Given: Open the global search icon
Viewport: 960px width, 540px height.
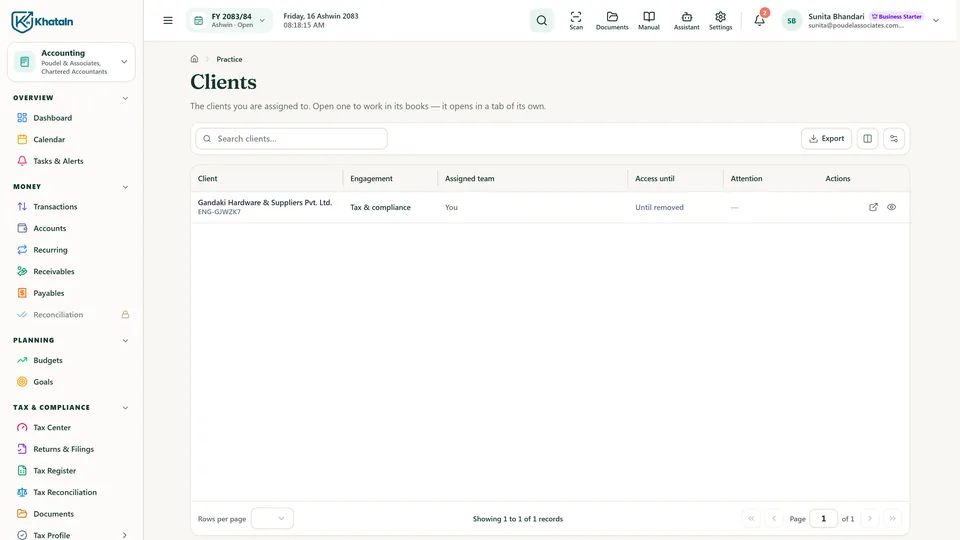Looking at the screenshot, I should pos(542,20).
